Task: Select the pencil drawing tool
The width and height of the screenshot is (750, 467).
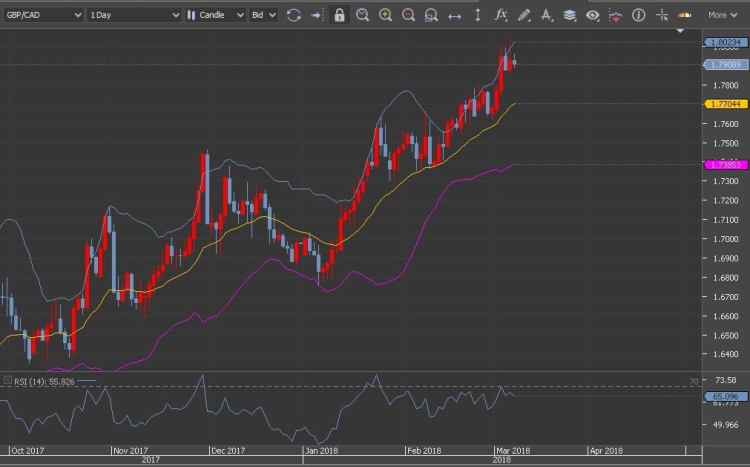Action: click(524, 15)
